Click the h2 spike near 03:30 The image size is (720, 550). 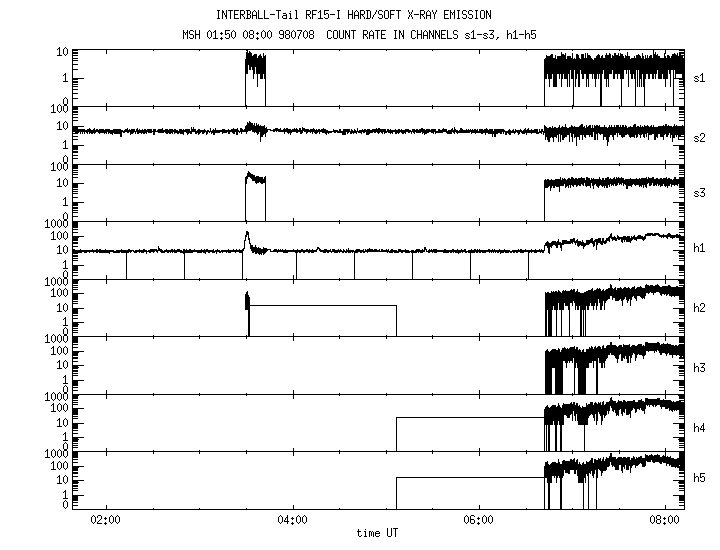tap(247, 299)
